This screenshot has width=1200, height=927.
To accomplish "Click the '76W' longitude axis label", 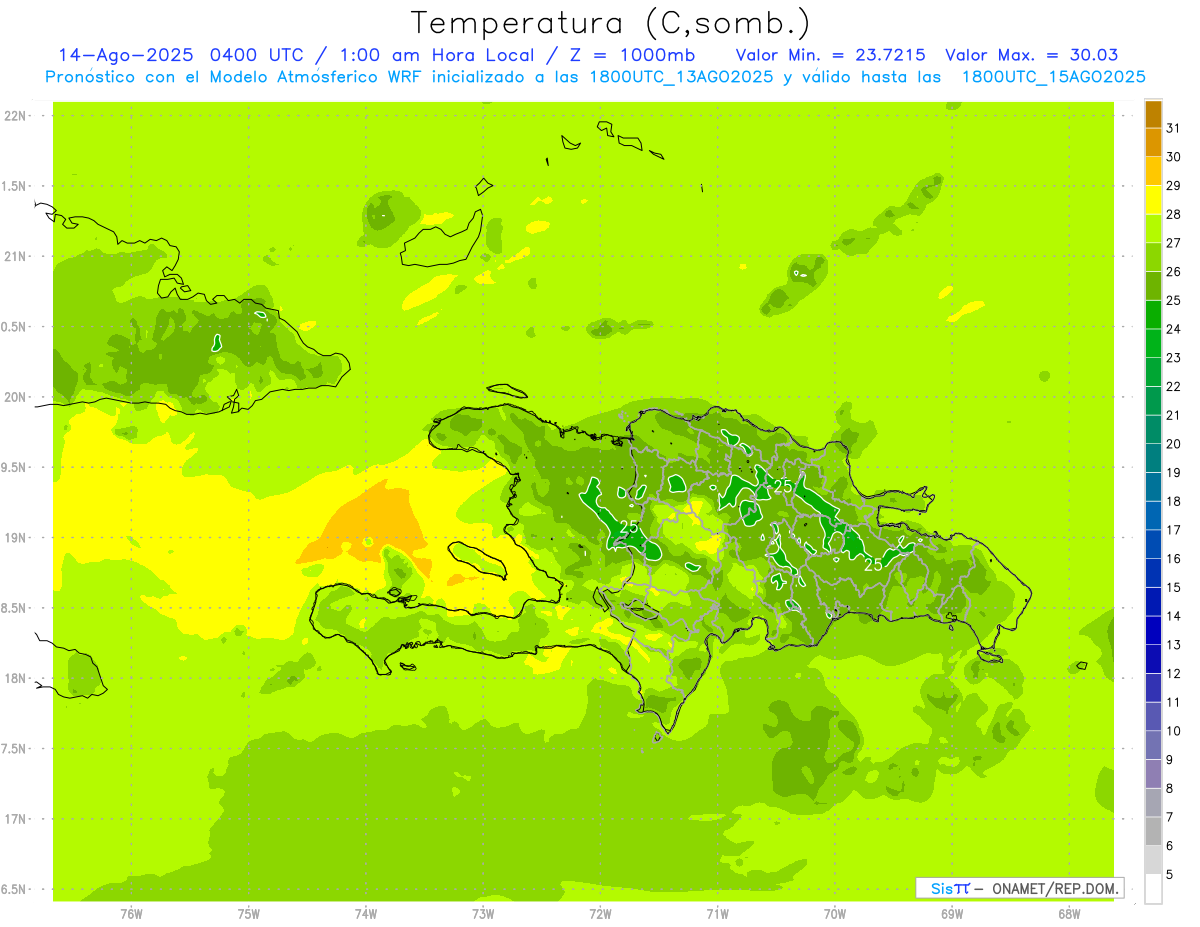I will pos(131,914).
